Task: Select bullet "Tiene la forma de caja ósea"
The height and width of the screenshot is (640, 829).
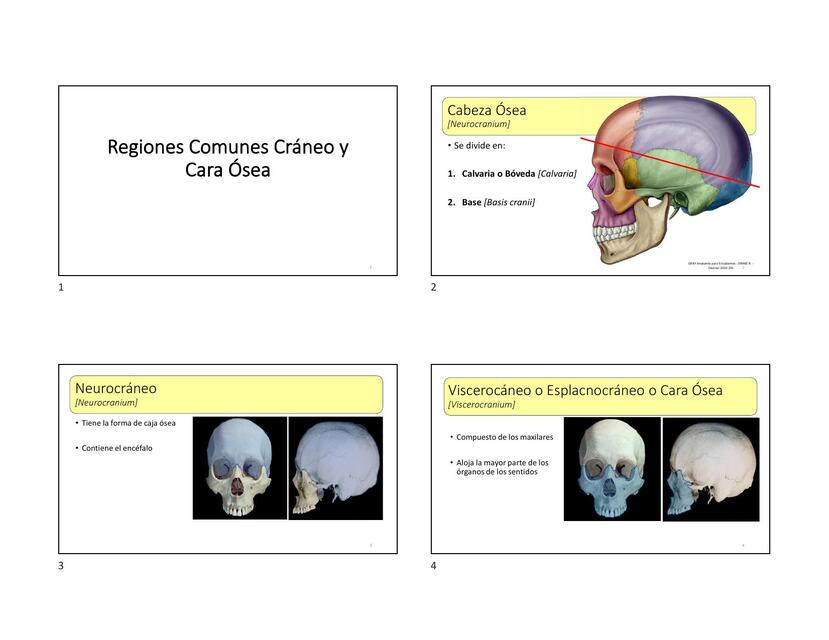Action: click(x=128, y=423)
